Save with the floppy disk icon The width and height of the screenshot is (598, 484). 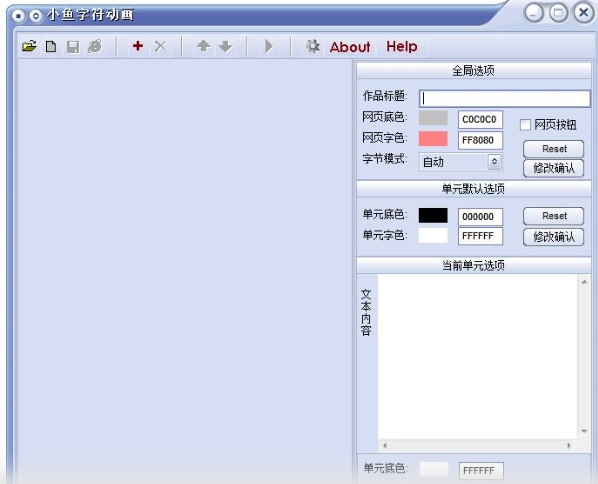(73, 47)
